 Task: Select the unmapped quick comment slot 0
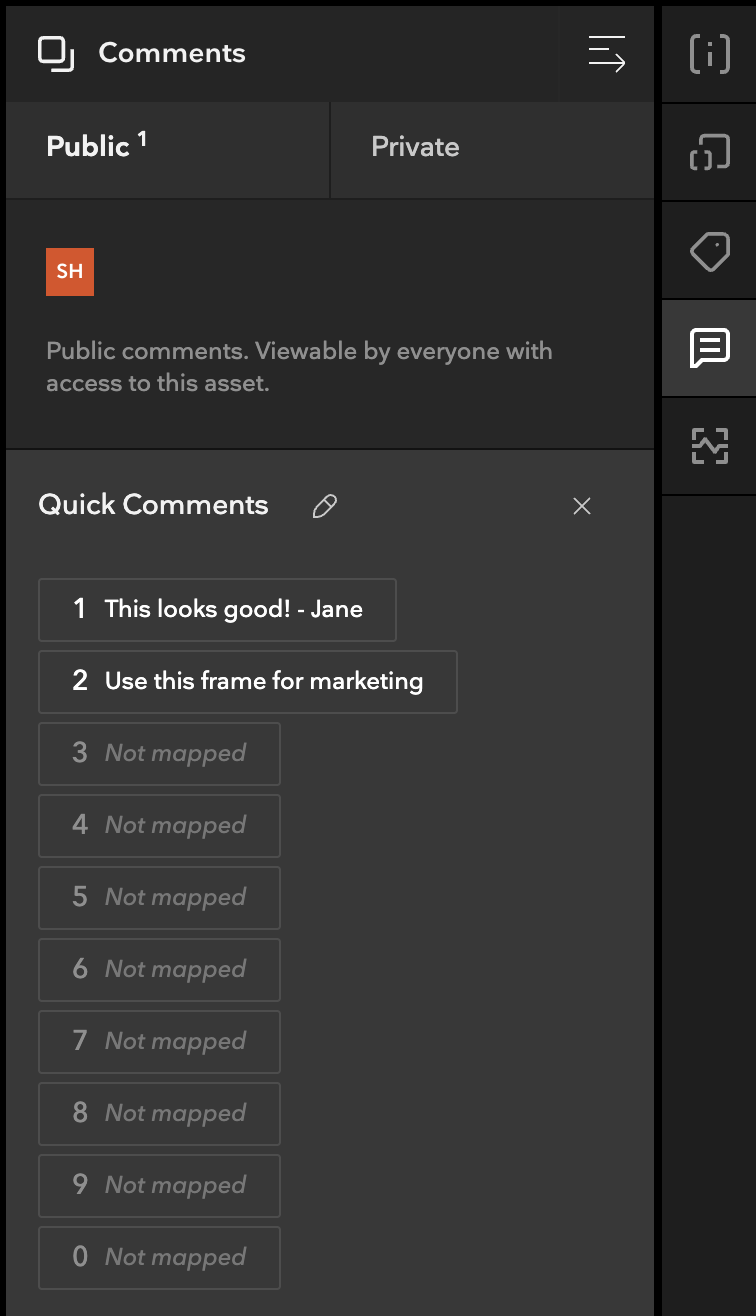pos(159,1257)
